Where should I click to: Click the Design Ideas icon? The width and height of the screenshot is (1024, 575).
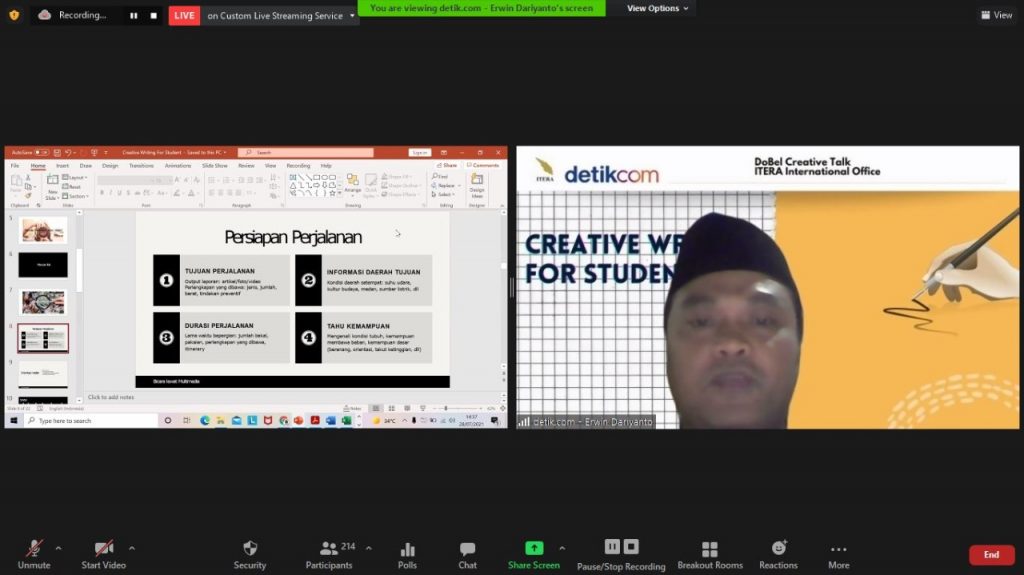477,186
